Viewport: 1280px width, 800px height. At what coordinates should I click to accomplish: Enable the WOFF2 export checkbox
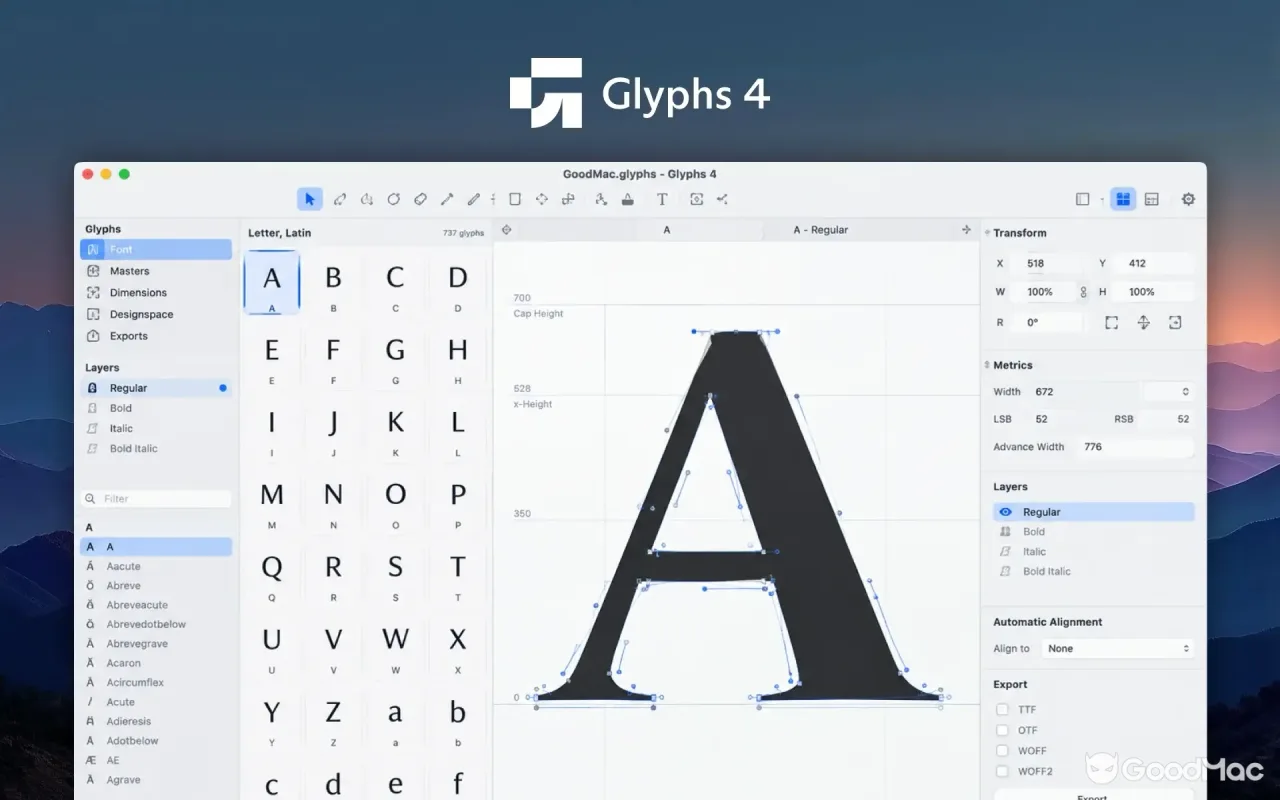pyautogui.click(x=1002, y=771)
